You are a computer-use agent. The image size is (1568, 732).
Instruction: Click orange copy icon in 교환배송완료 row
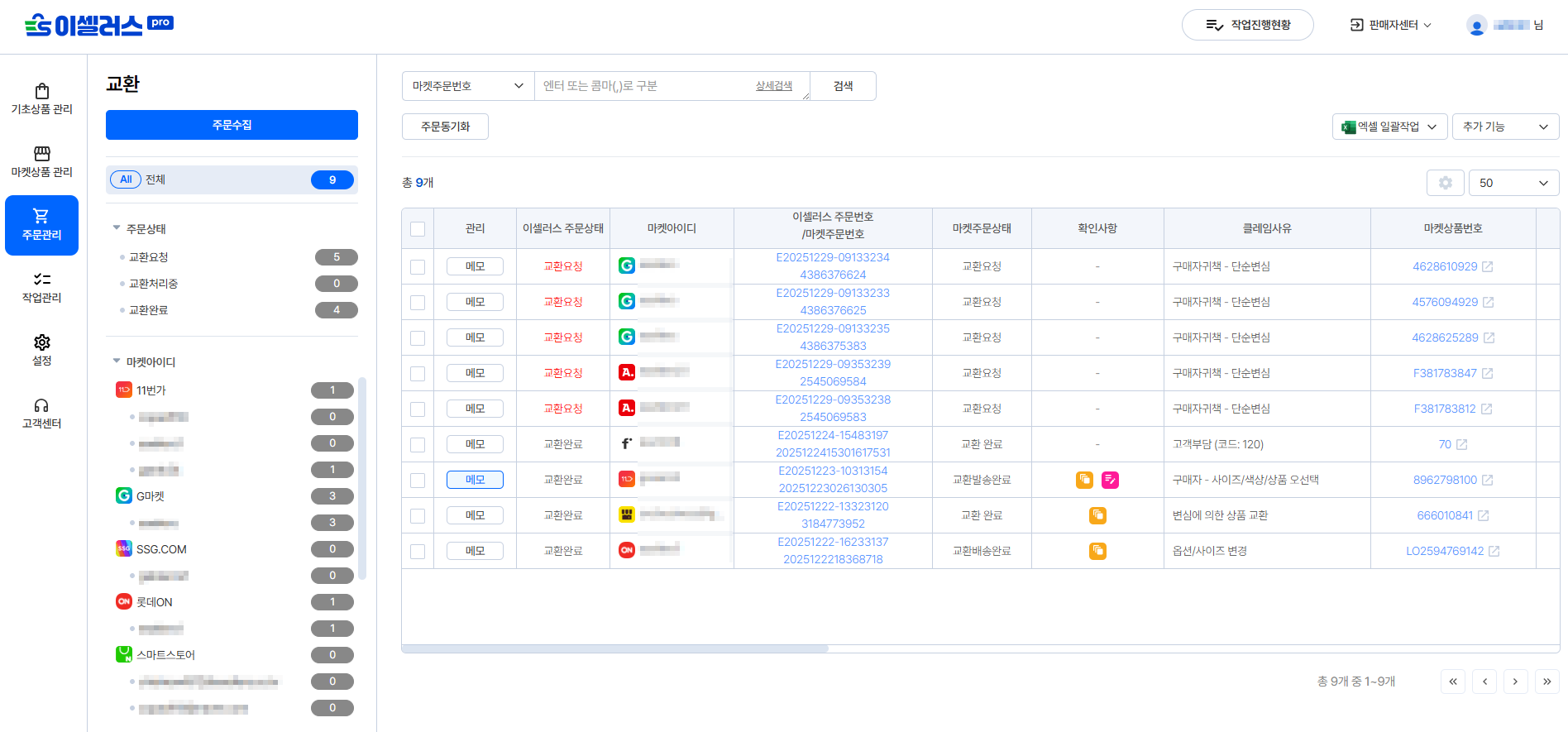coord(1097,551)
